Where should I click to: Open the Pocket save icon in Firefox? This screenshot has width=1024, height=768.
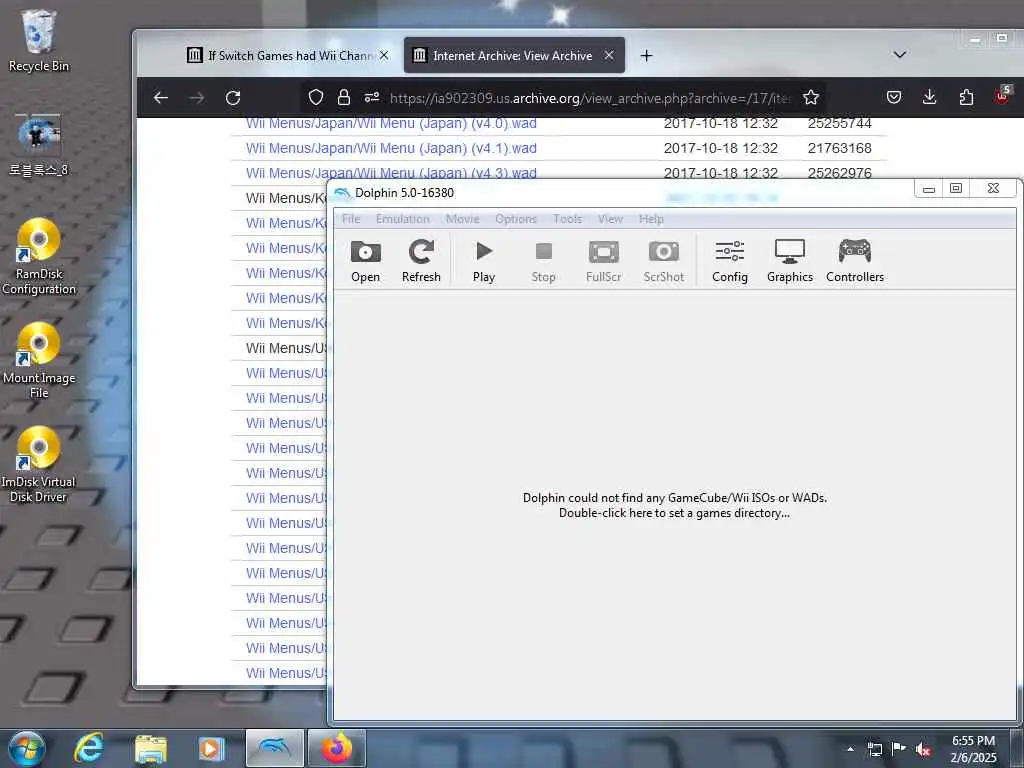click(894, 97)
